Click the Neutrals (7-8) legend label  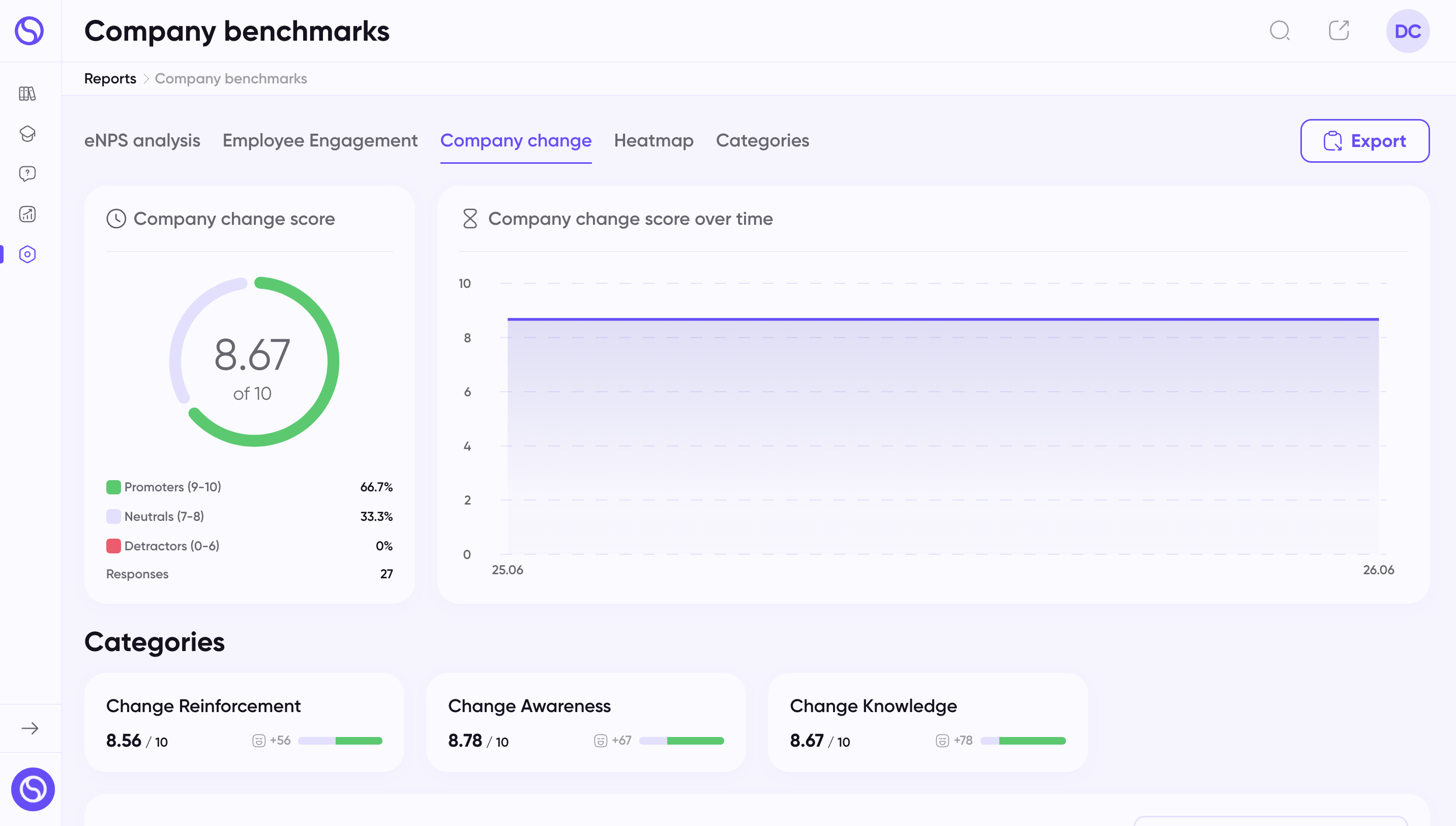point(164,517)
